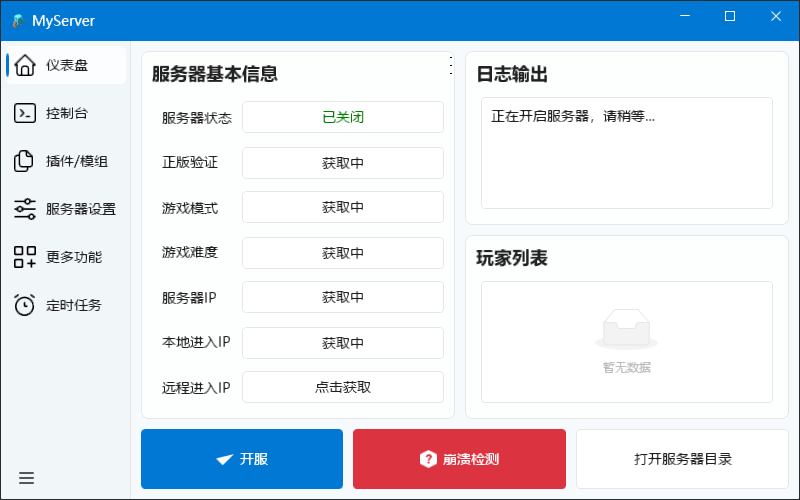800x500 pixels.
Task: Click 打开服务器目录 button
Action: tap(682, 459)
